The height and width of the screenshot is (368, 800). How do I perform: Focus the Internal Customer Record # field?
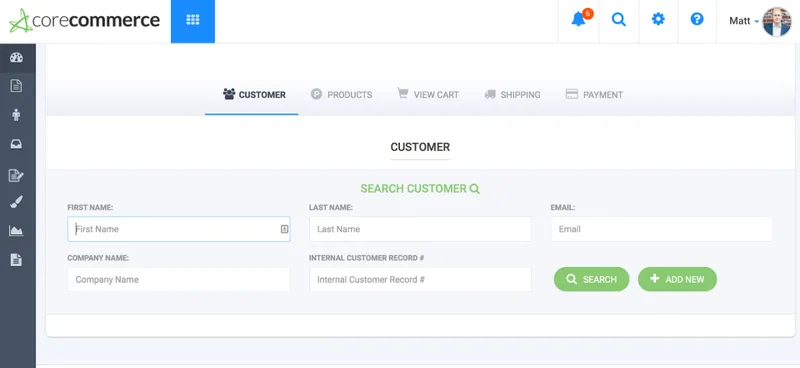pos(420,280)
